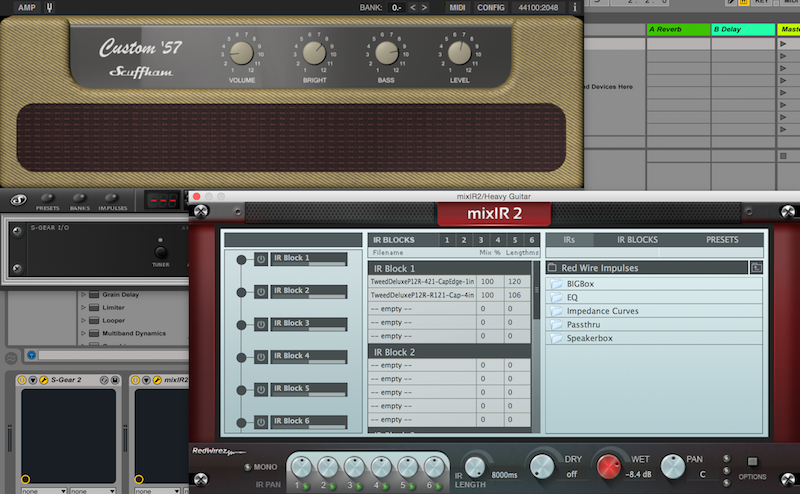Toggle IR Block 1 power button
800x494 pixels.
pyautogui.click(x=262, y=259)
